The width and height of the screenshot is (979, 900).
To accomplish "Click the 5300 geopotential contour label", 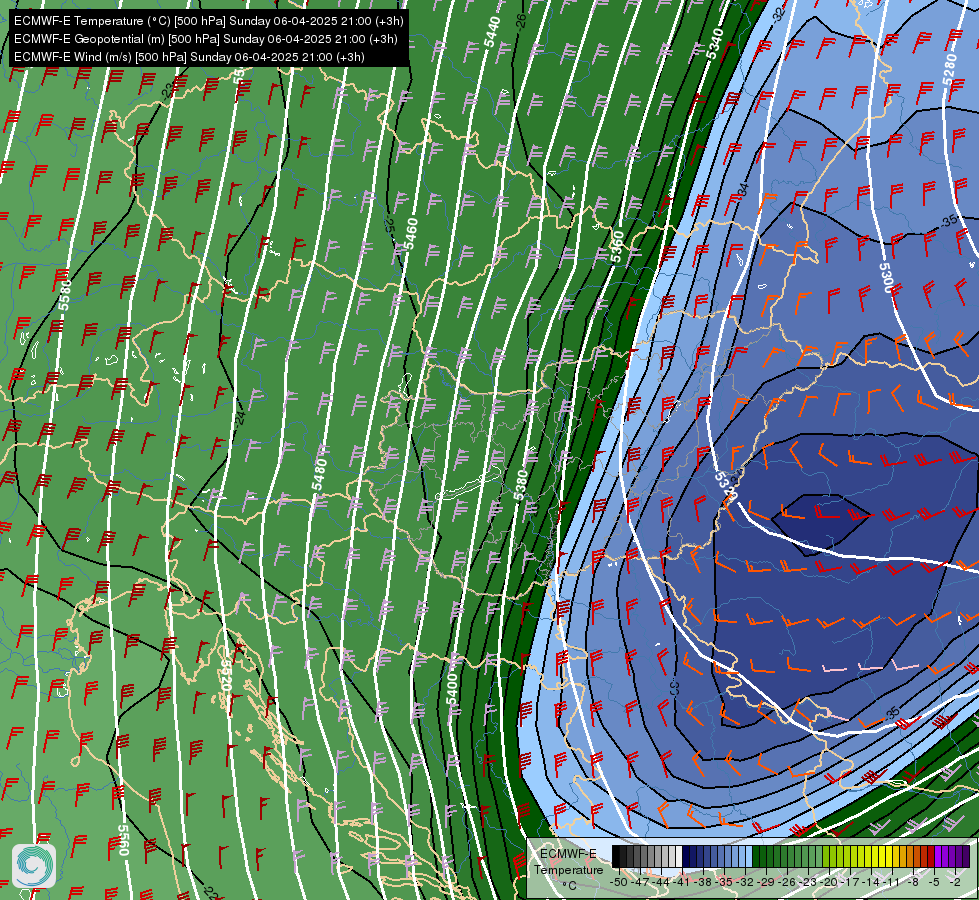I will tap(886, 278).
